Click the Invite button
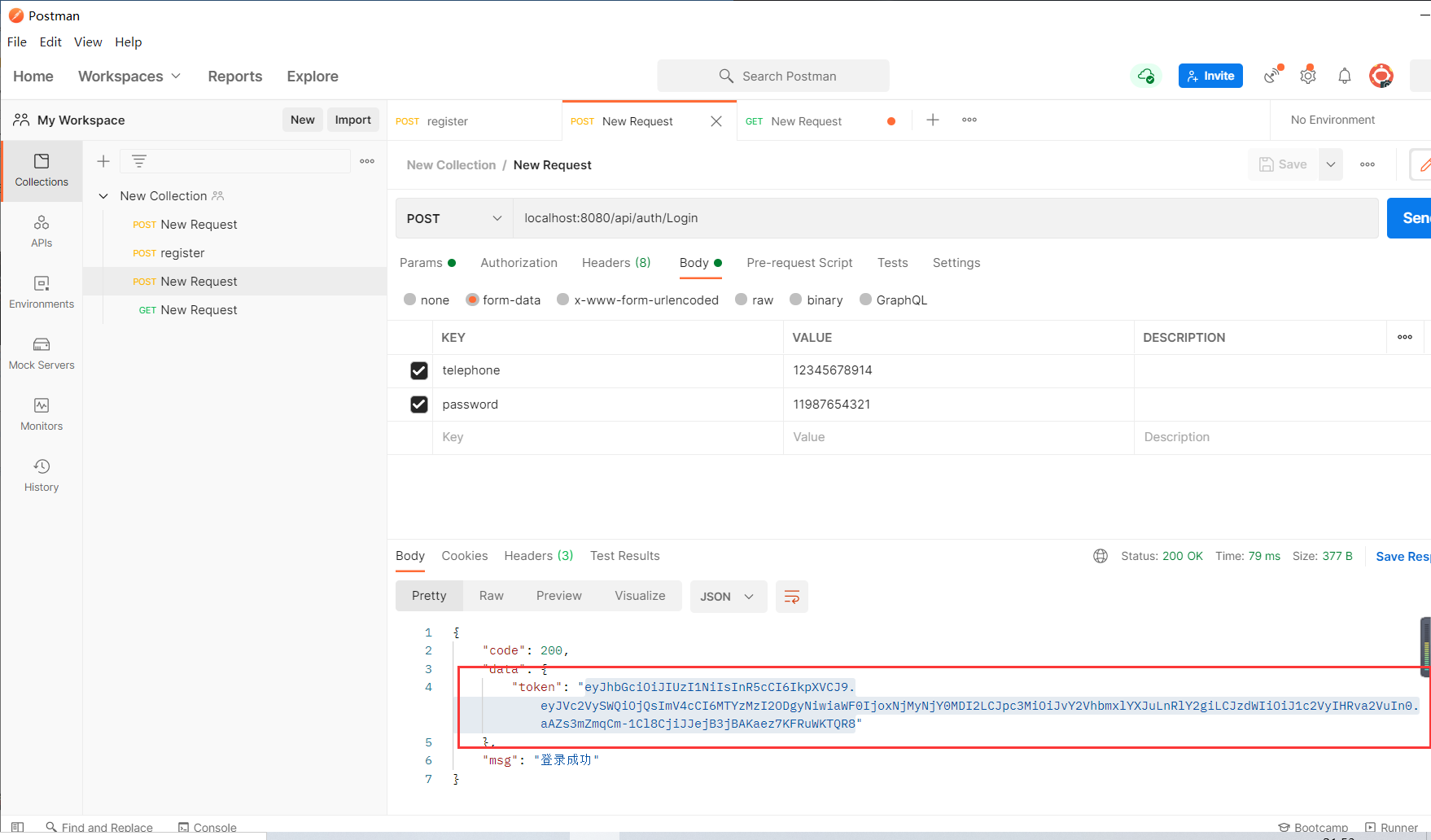1431x840 pixels. (1210, 75)
